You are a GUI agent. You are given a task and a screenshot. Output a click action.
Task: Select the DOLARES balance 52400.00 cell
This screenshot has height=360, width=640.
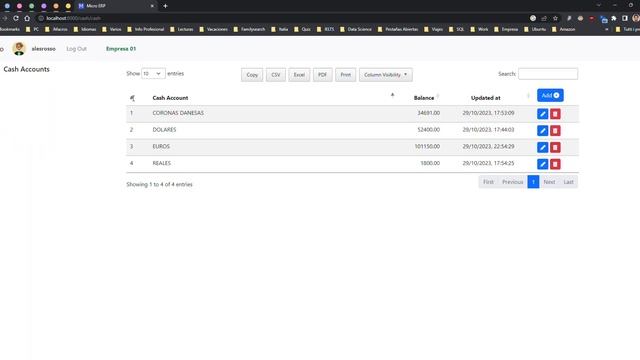pyautogui.click(x=429, y=130)
